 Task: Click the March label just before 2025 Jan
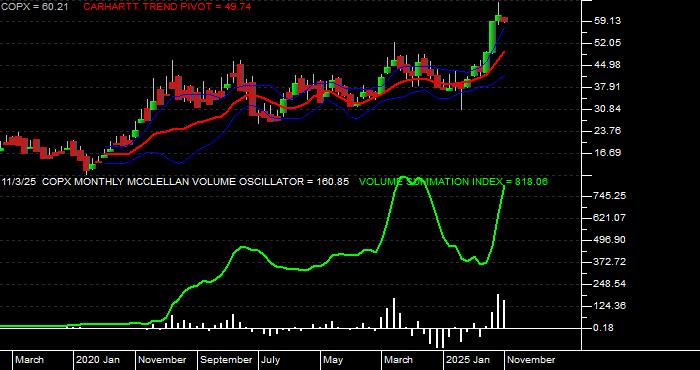[399, 360]
